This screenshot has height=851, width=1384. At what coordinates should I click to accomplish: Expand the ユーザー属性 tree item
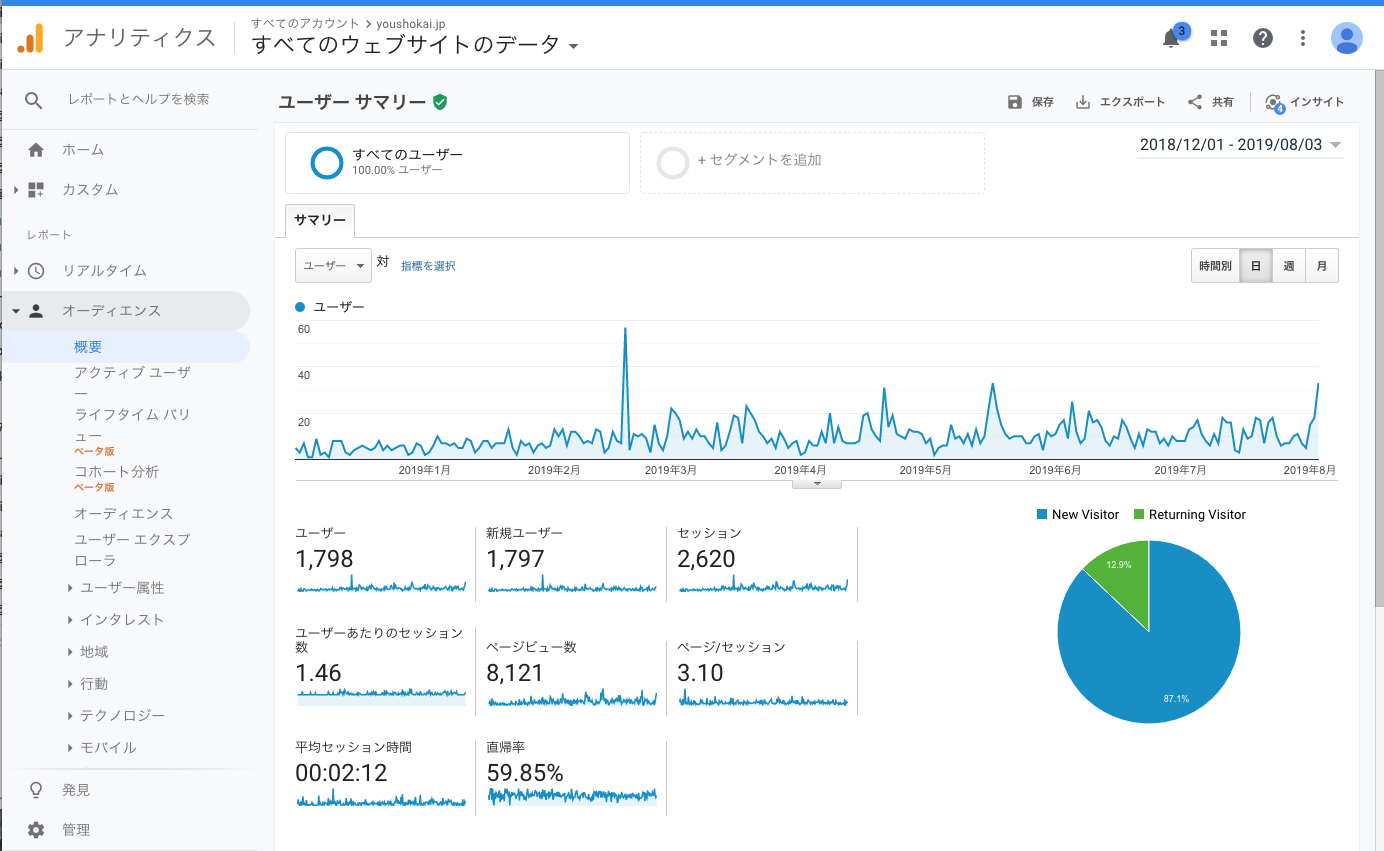[122, 588]
